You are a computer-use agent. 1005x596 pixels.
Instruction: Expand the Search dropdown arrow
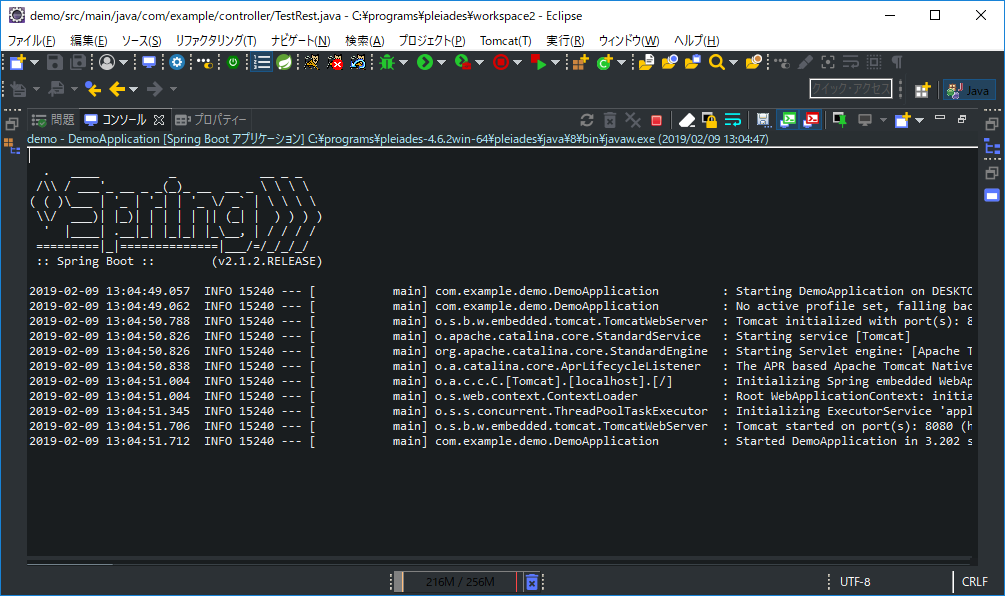[x=733, y=63]
